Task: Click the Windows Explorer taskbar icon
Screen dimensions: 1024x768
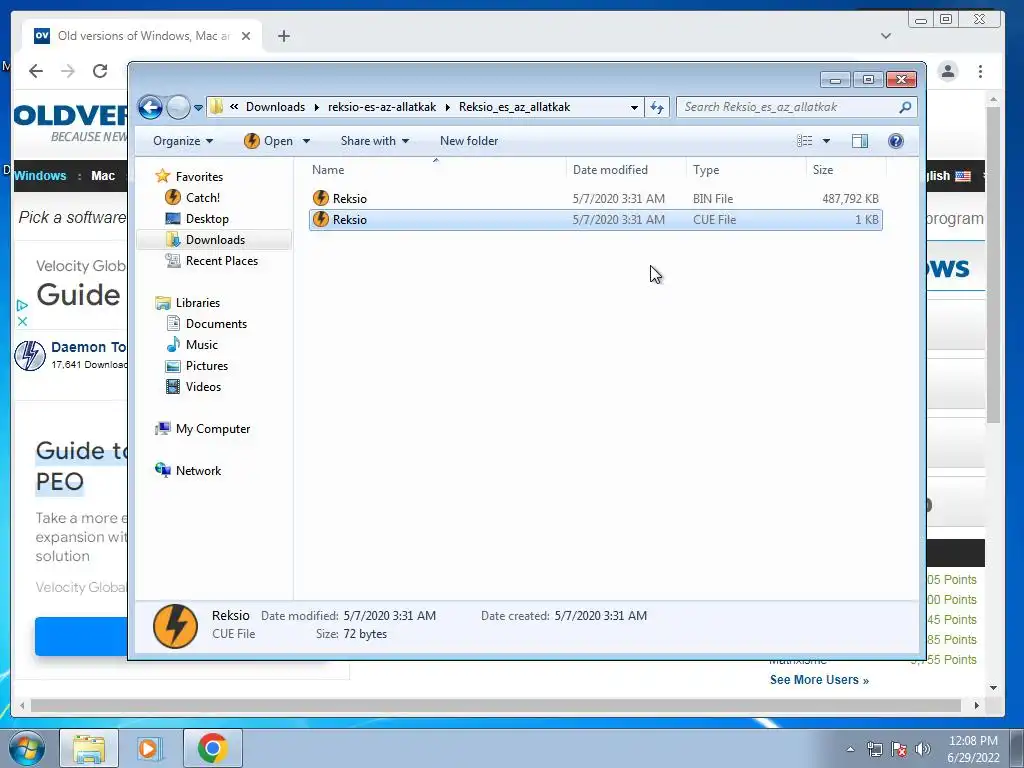Action: (x=89, y=748)
